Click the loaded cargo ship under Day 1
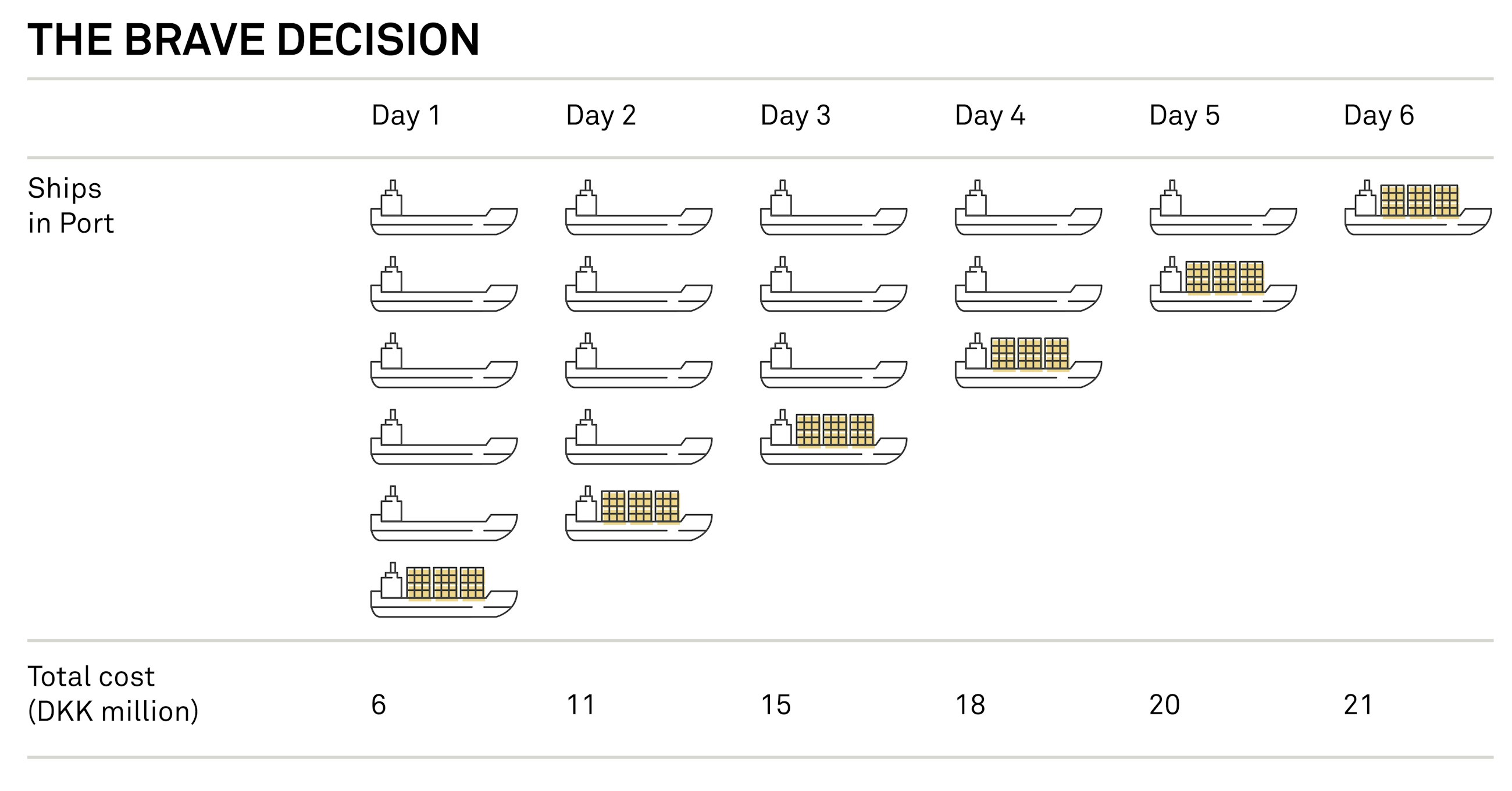 (x=444, y=590)
